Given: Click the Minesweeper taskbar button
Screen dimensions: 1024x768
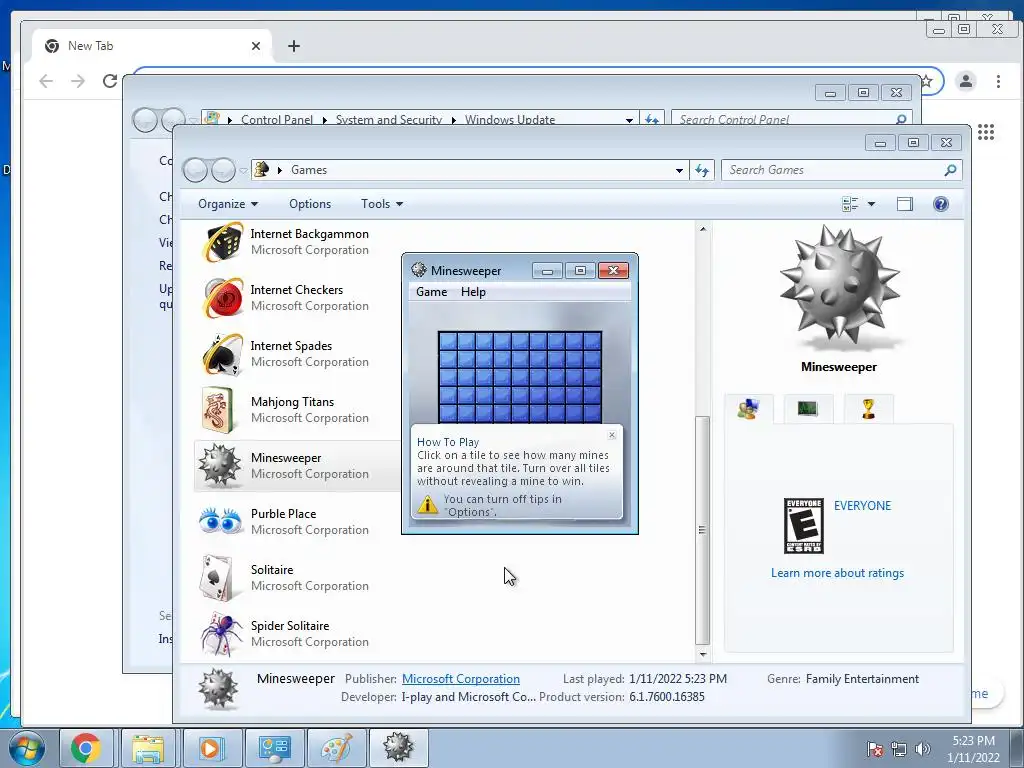Looking at the screenshot, I should (x=398, y=748).
